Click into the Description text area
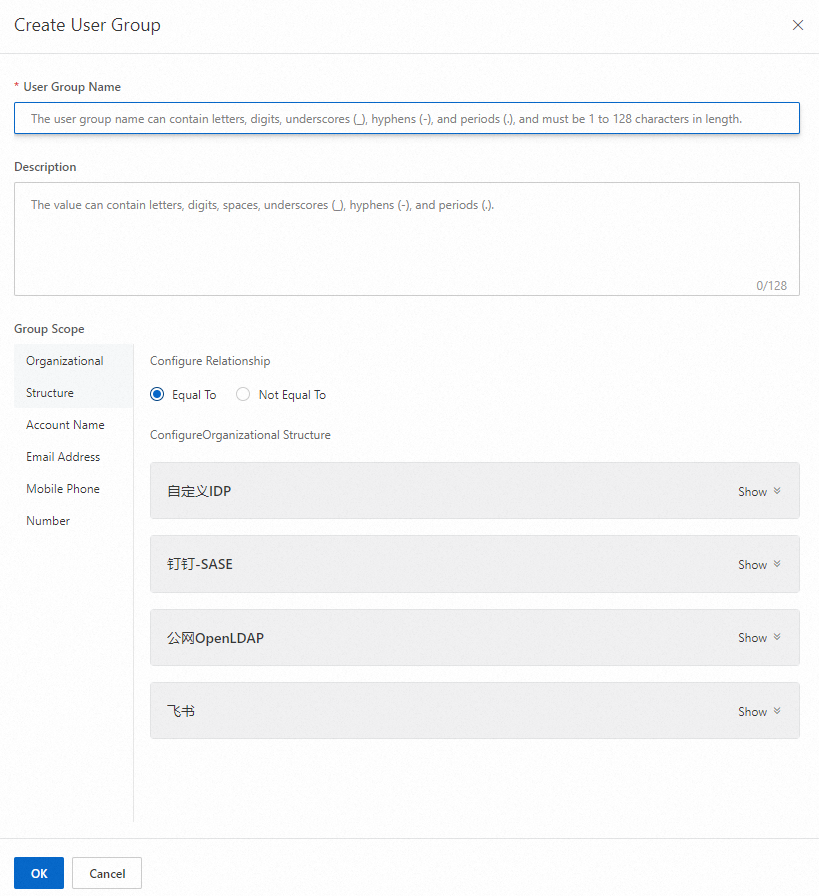 pyautogui.click(x=406, y=238)
